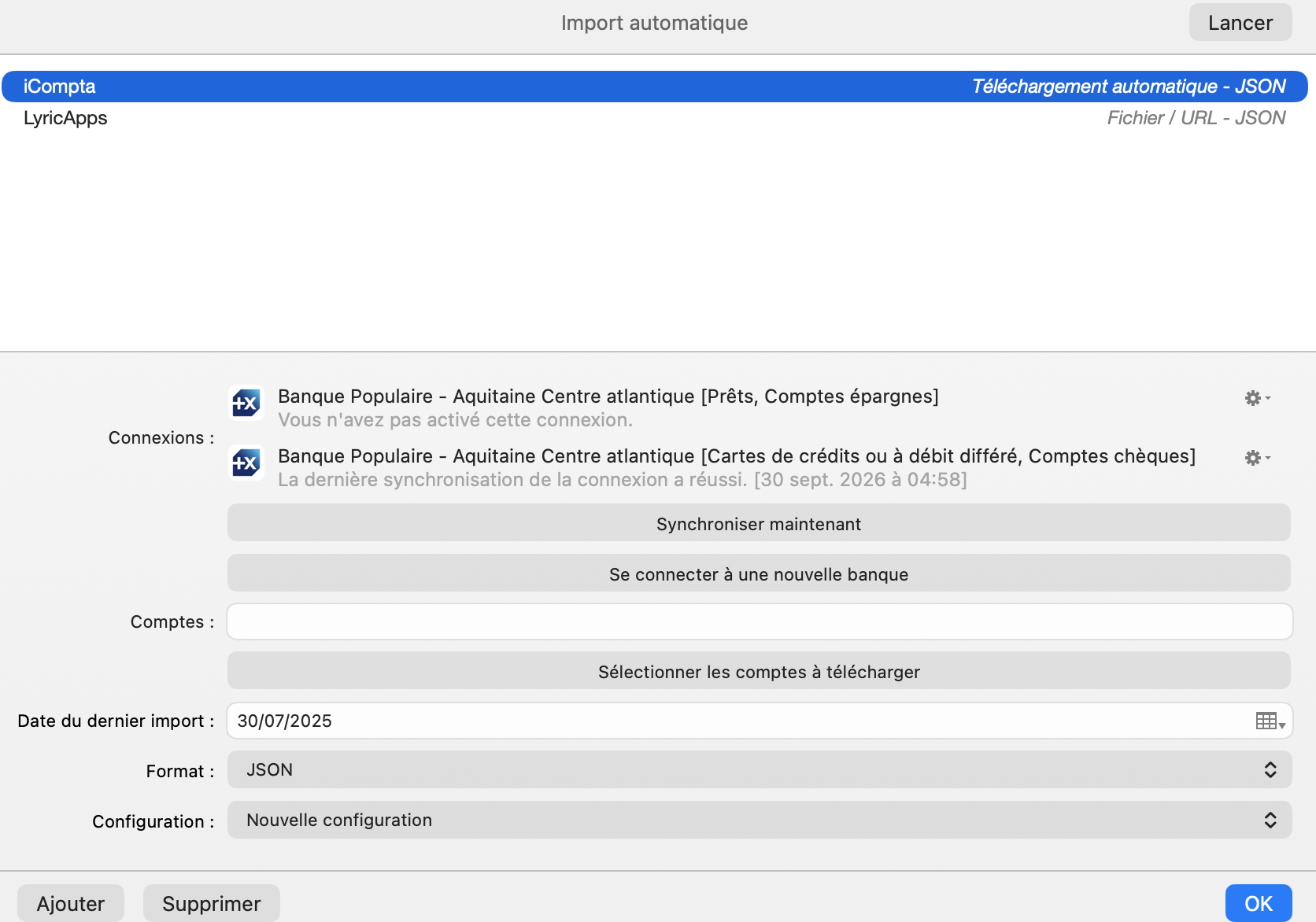The height and width of the screenshot is (922, 1316).
Task: Open gear menu for Cartes de crédits connection
Action: pyautogui.click(x=1257, y=458)
